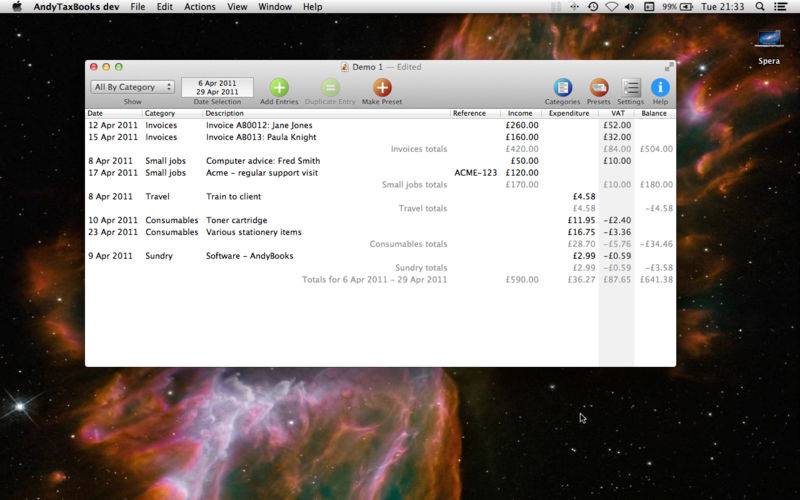Click the £11.95 expenditure value
The image size is (800, 500).
pyautogui.click(x=581, y=220)
